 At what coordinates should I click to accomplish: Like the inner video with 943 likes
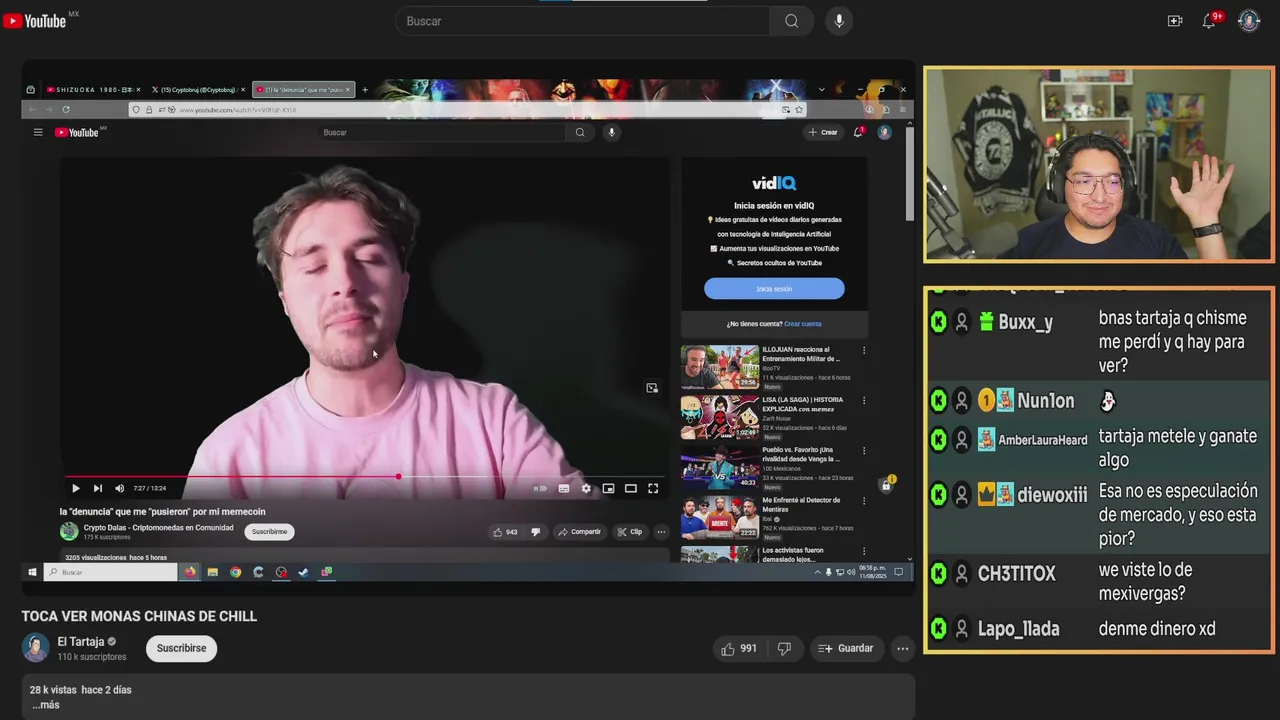click(505, 532)
